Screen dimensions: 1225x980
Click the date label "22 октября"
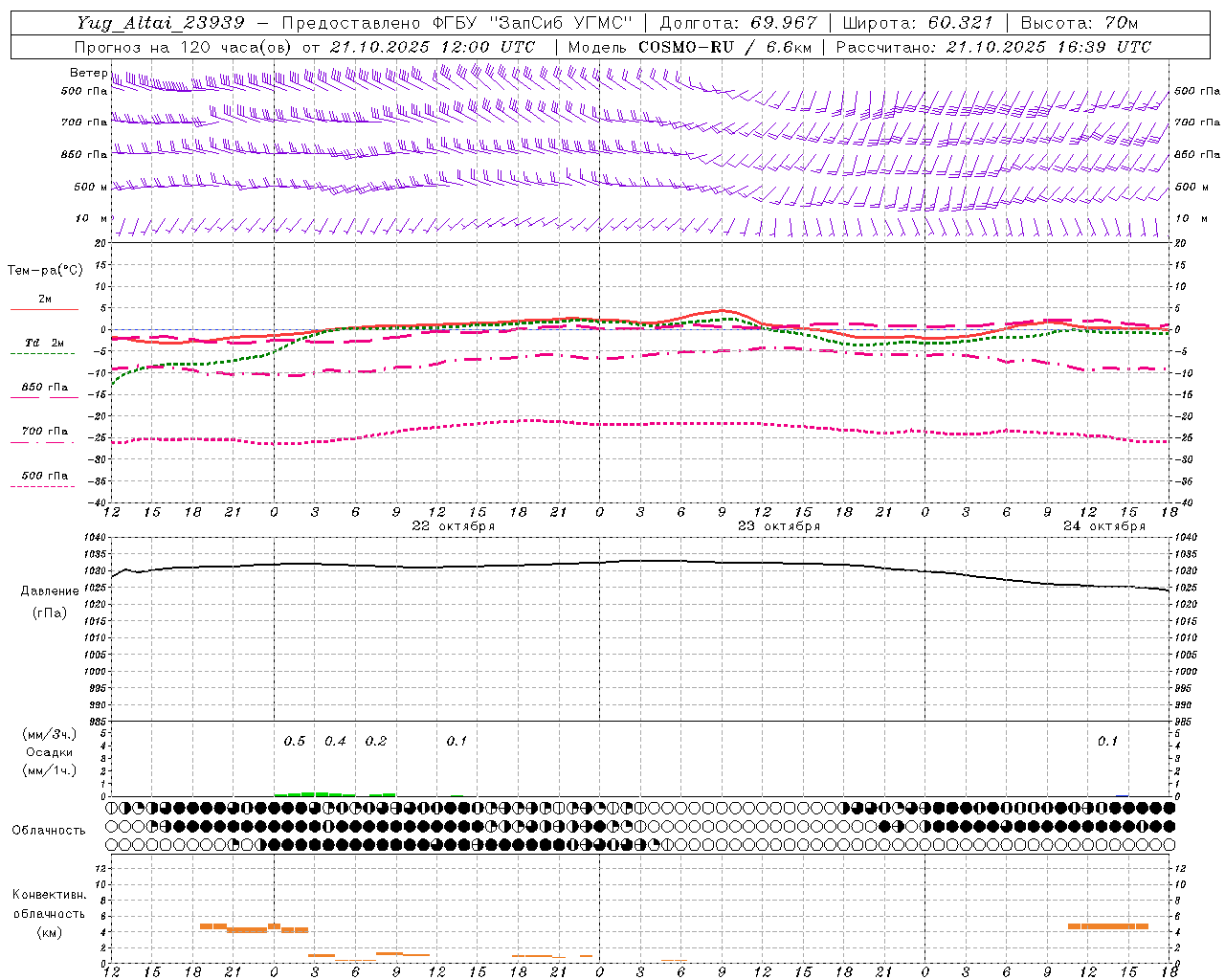point(453,526)
